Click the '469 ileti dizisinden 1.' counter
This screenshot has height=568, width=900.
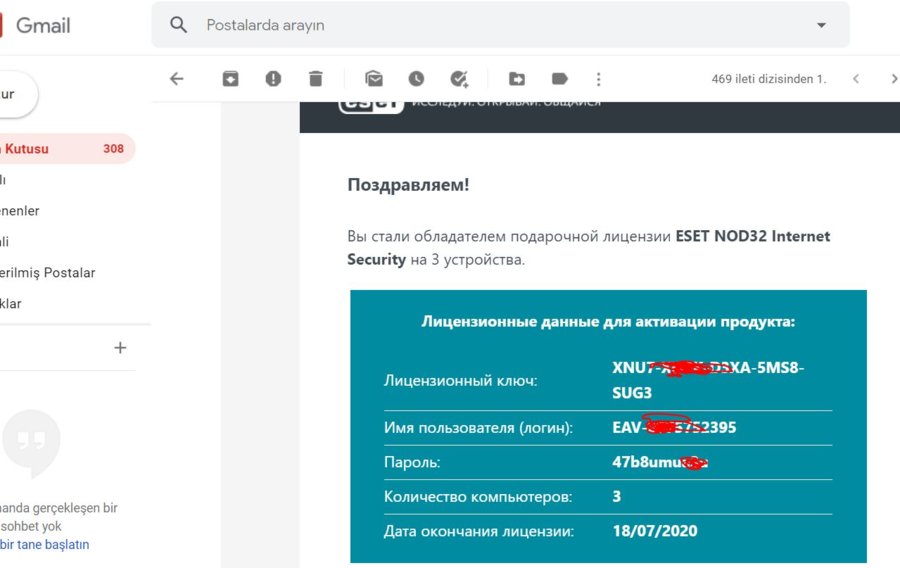(x=769, y=79)
